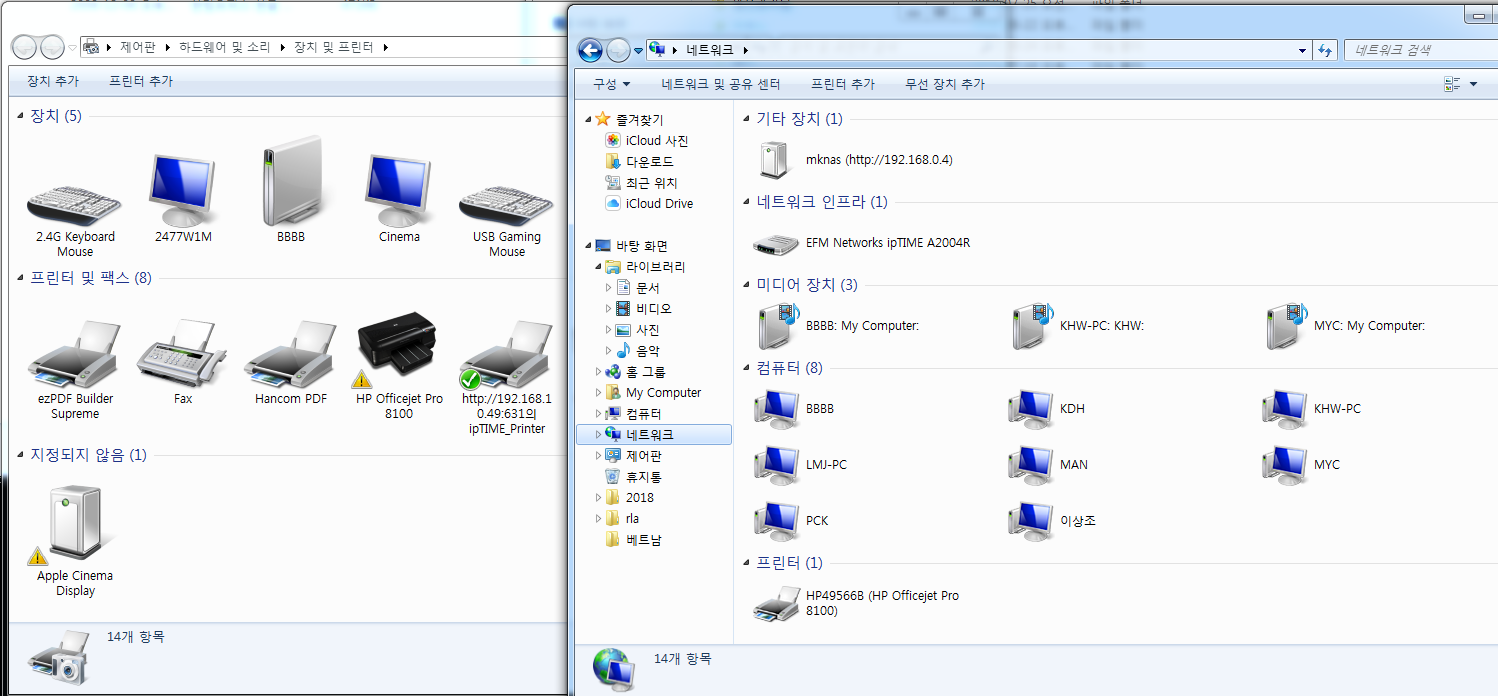
Task: Collapse the 프린터 및 팩스 (8) group
Action: coord(21,278)
